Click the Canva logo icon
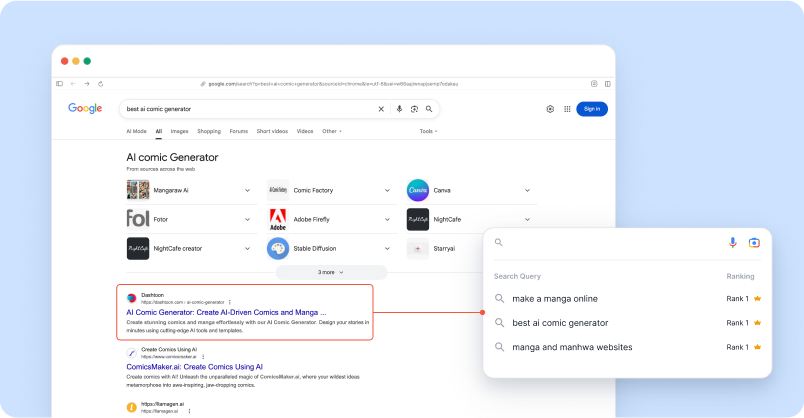Viewport: 804px width, 418px height. point(418,190)
